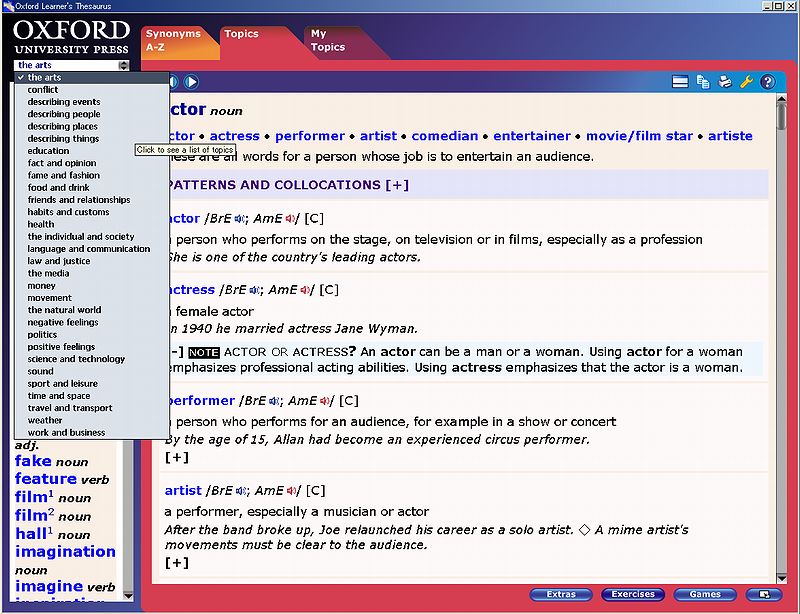Click the copy icon in toolbar

coord(703,82)
